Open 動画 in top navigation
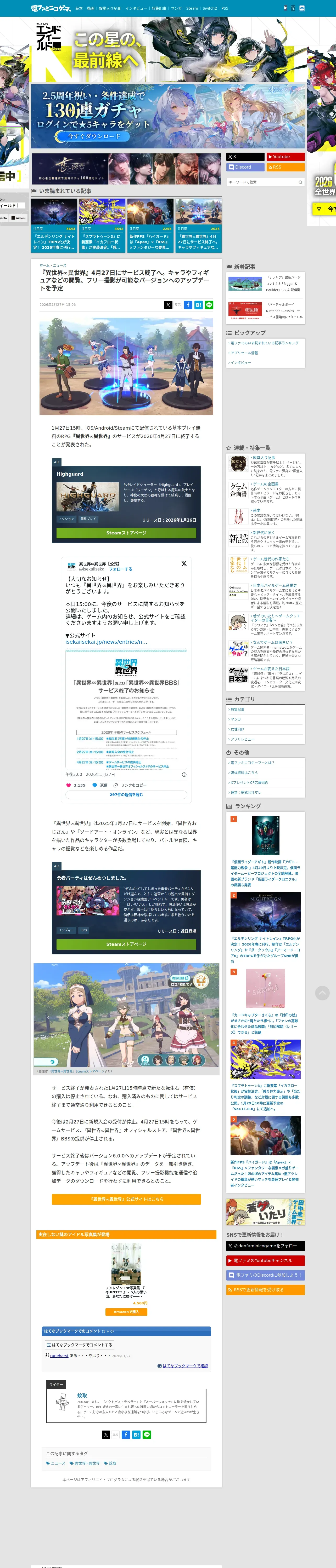Screen dimensions: 336x1568 coord(91,9)
